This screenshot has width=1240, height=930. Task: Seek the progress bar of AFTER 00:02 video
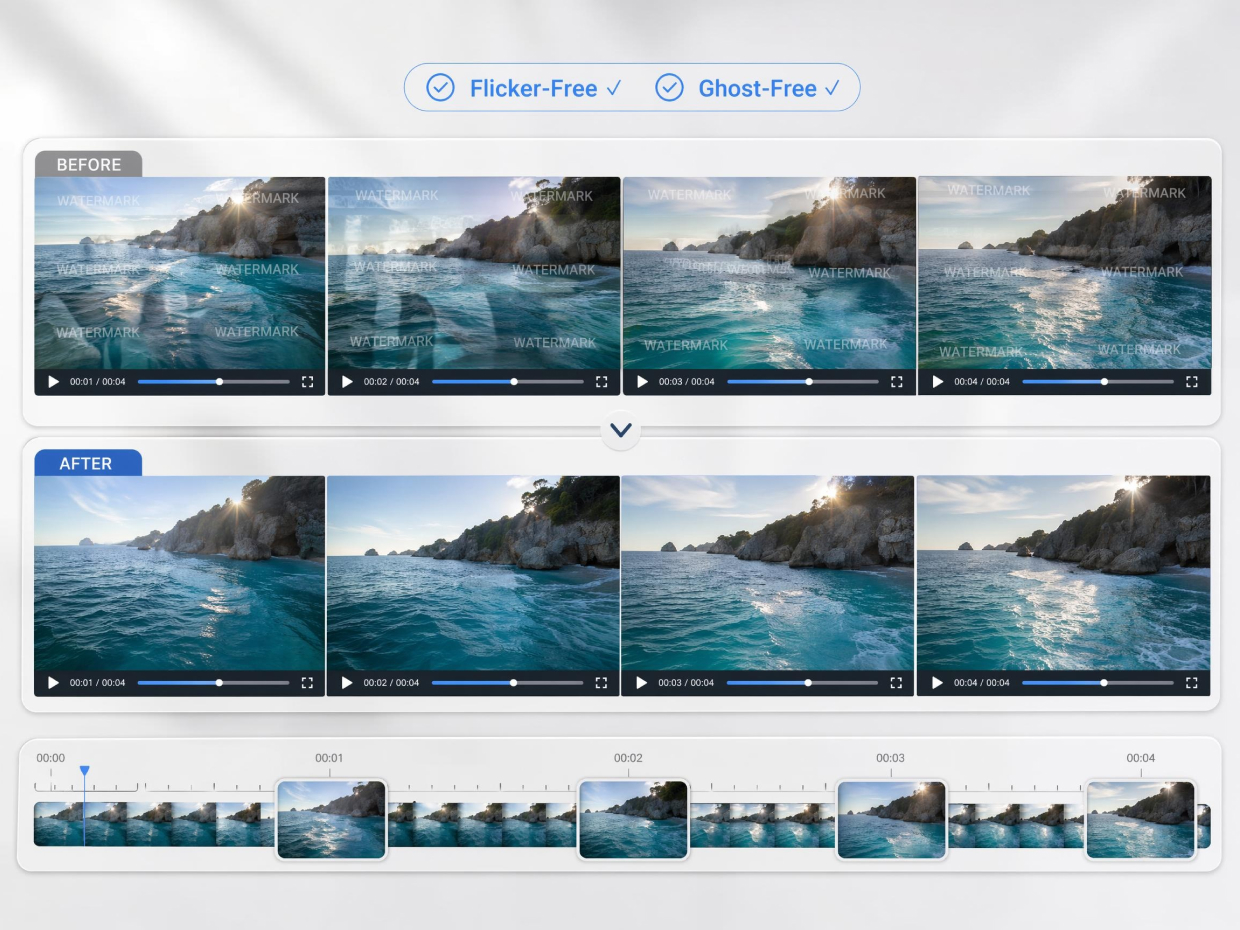508,683
